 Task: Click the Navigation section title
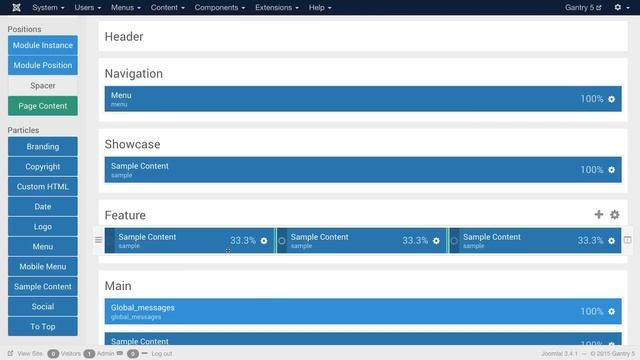(133, 73)
